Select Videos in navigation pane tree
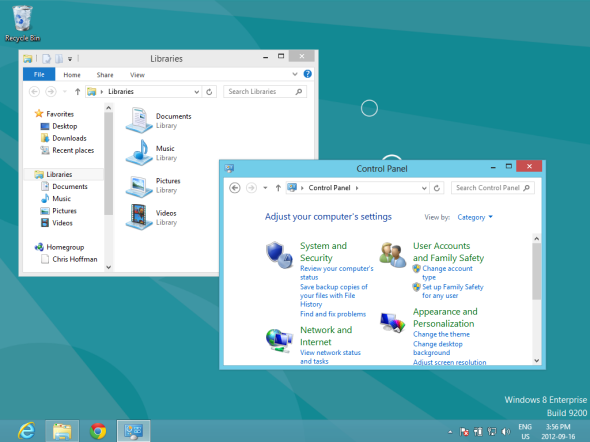Viewport: 590px width, 442px height. (62, 223)
